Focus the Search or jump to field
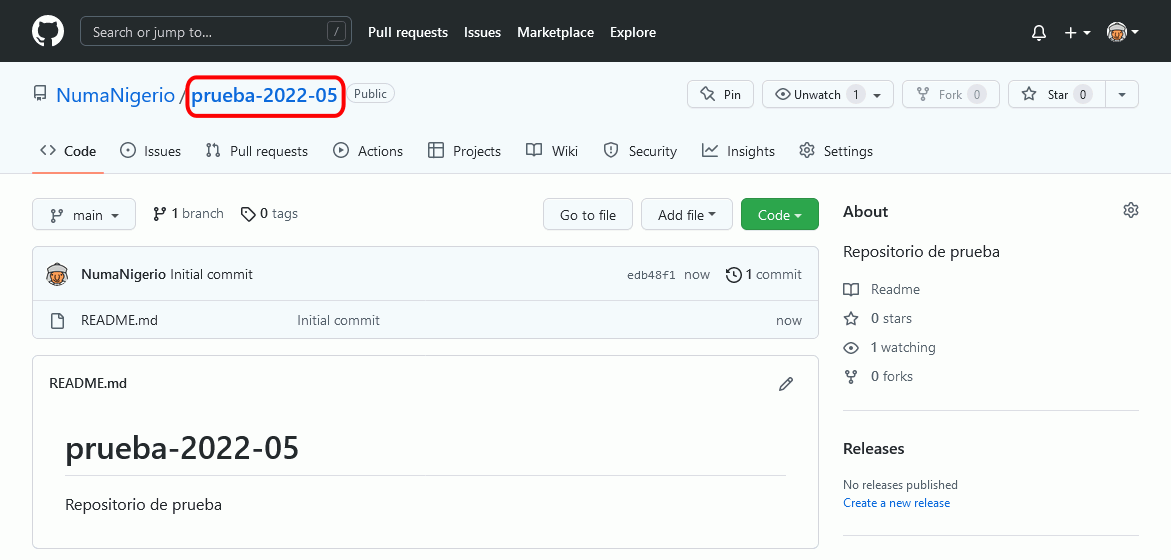 [216, 31]
